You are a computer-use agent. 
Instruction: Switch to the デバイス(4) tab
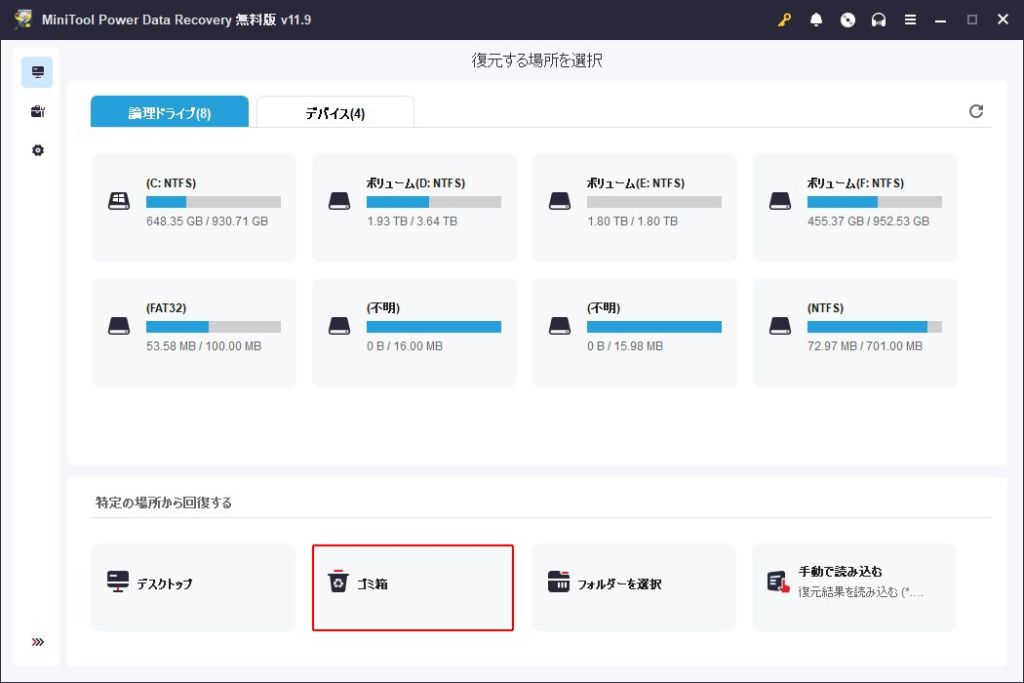pos(335,113)
